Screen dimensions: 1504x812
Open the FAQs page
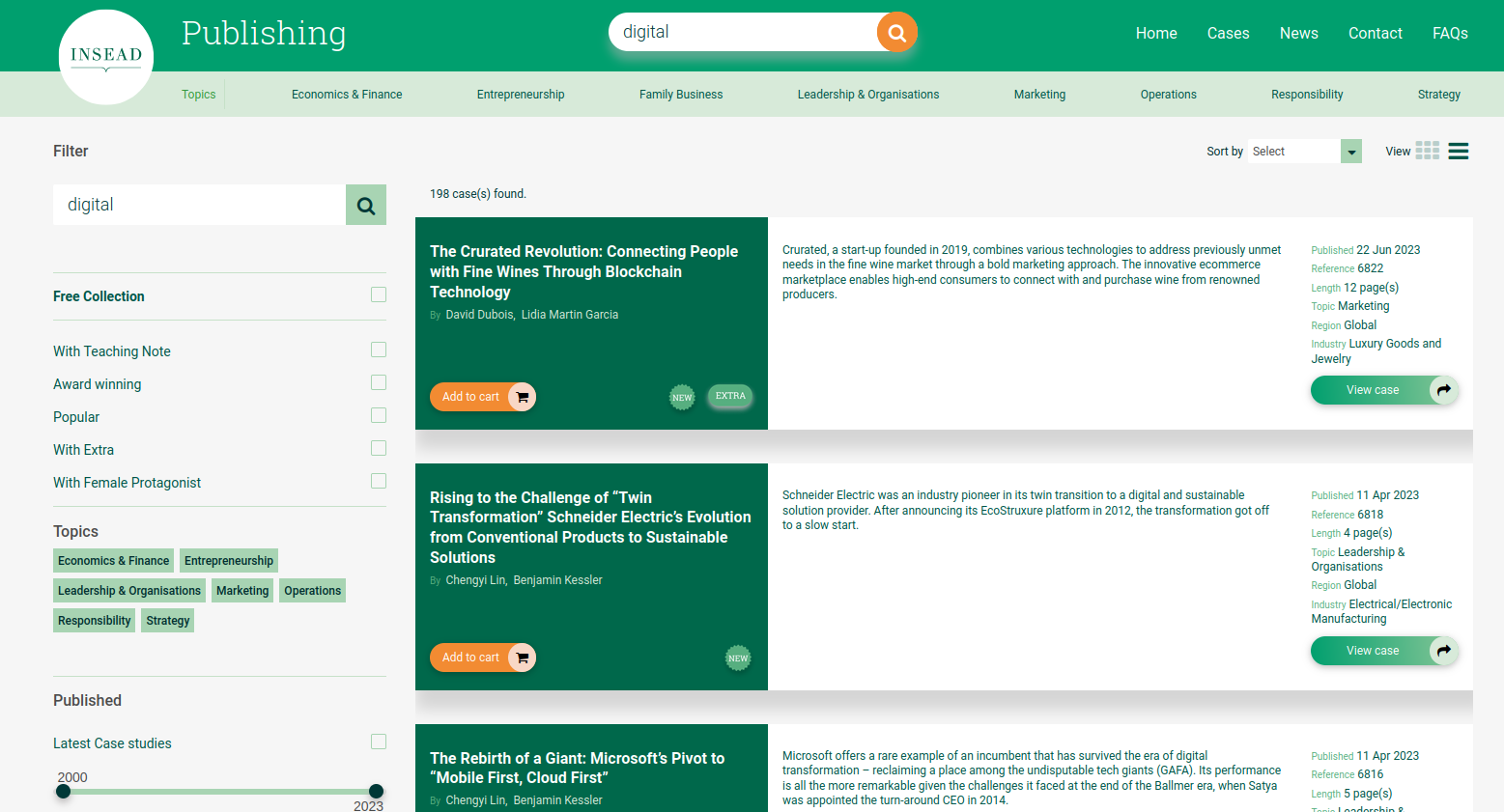pos(1449,33)
